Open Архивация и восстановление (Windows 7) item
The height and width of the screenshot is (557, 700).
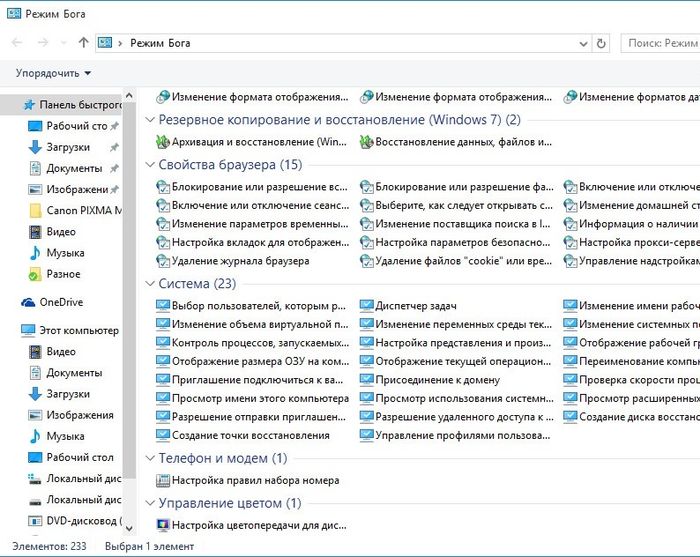point(257,142)
